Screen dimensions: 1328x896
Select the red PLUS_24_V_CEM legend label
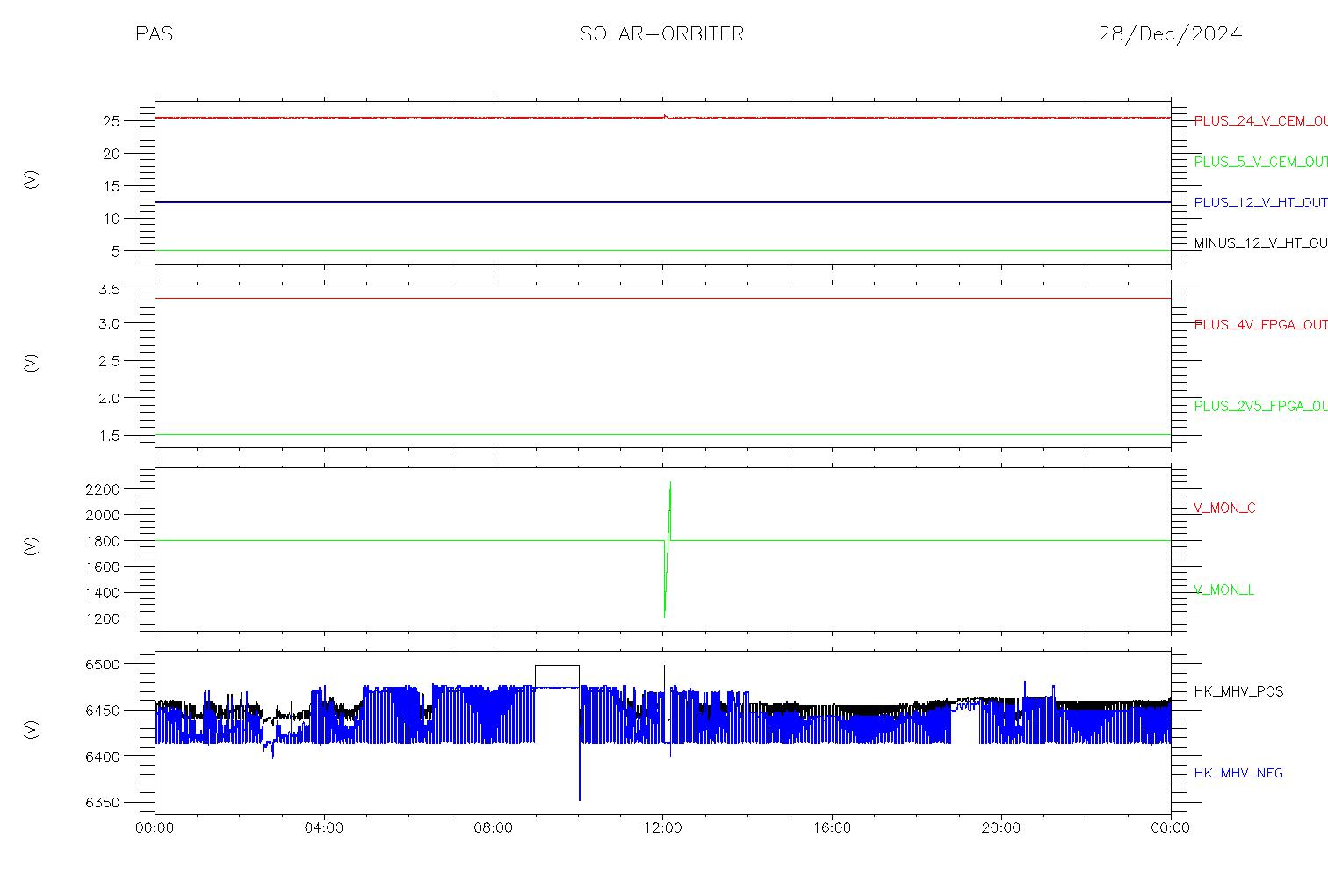point(1260,121)
